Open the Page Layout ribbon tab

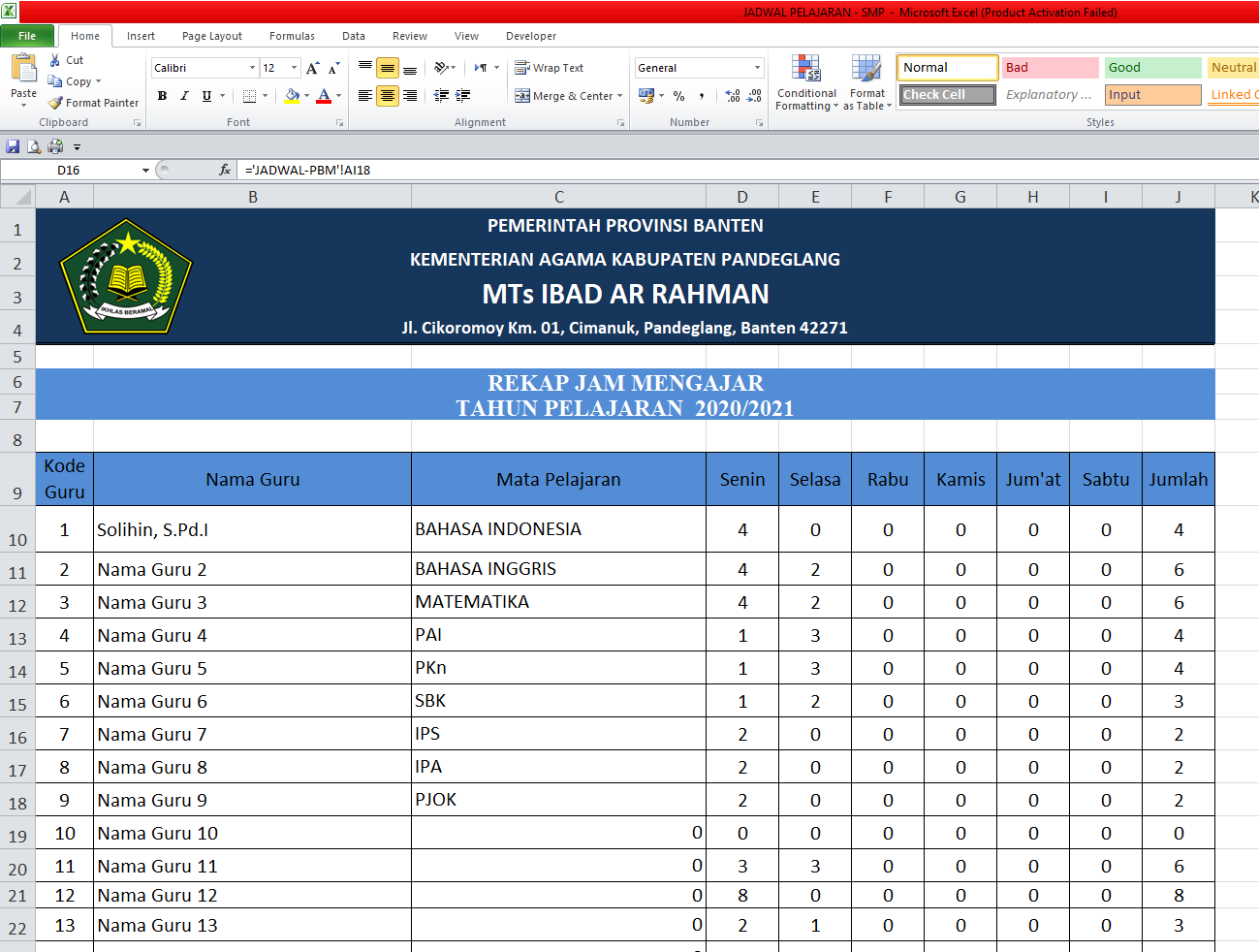(x=211, y=36)
